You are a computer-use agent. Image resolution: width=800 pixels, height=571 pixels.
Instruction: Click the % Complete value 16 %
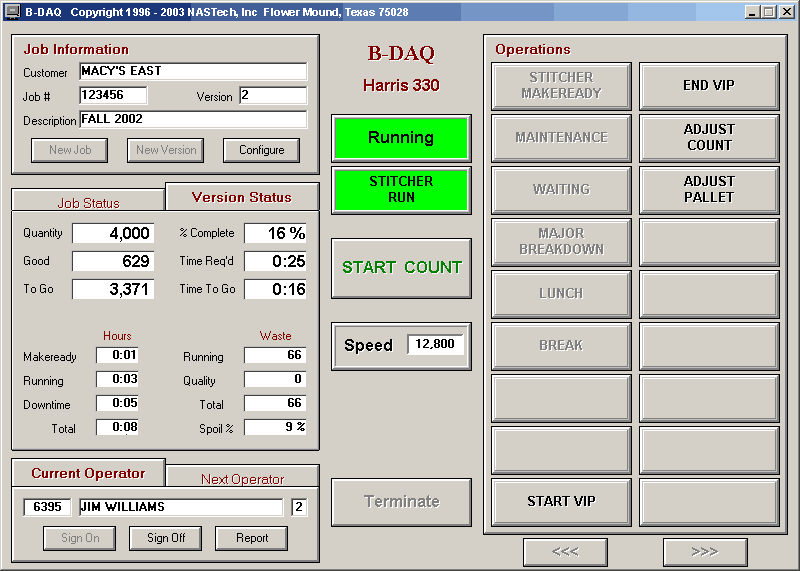point(276,234)
